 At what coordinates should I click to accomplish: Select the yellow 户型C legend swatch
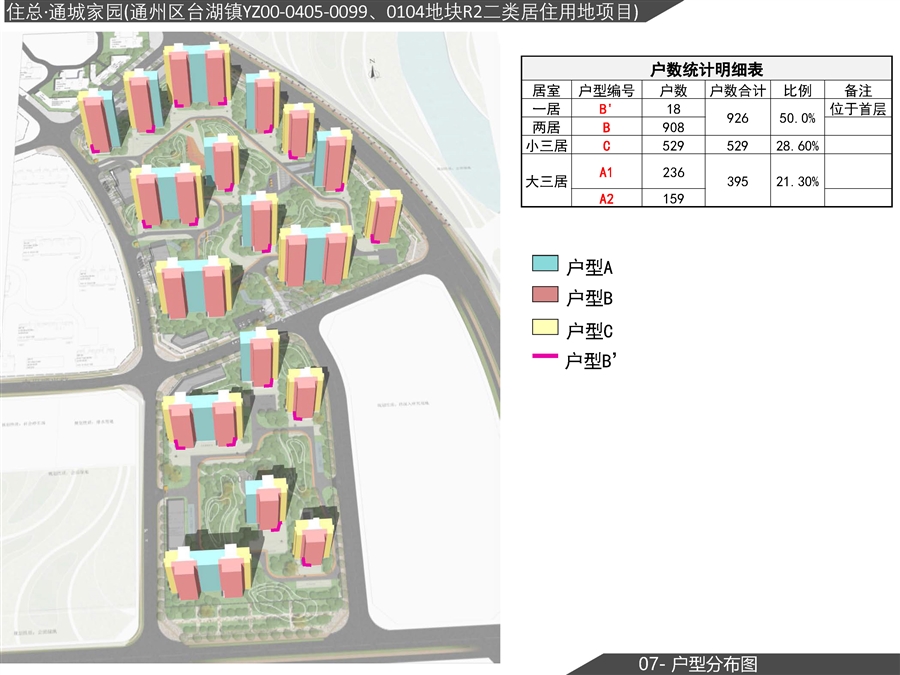(x=545, y=327)
